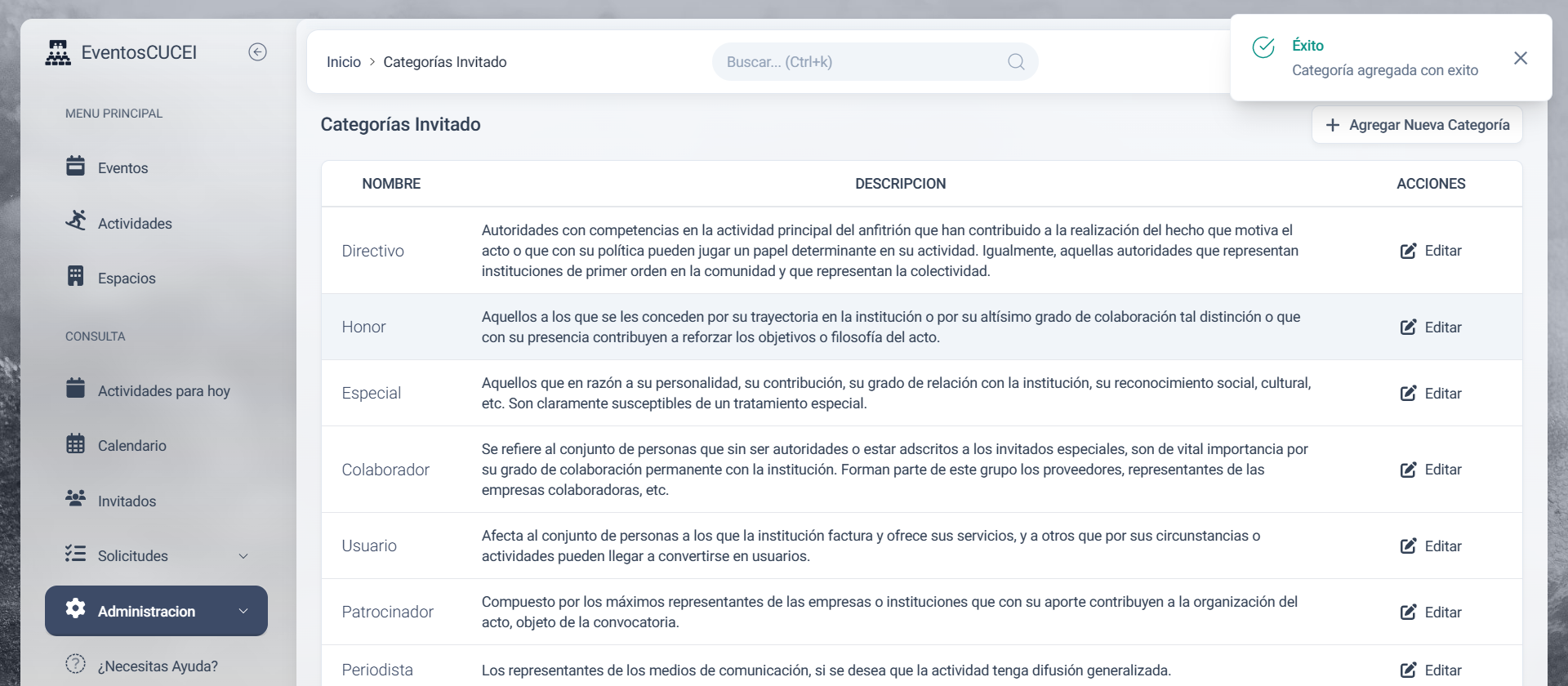Viewport: 1568px width, 686px height.
Task: Click 'Categoría agregada con exito' message
Action: 1385,70
